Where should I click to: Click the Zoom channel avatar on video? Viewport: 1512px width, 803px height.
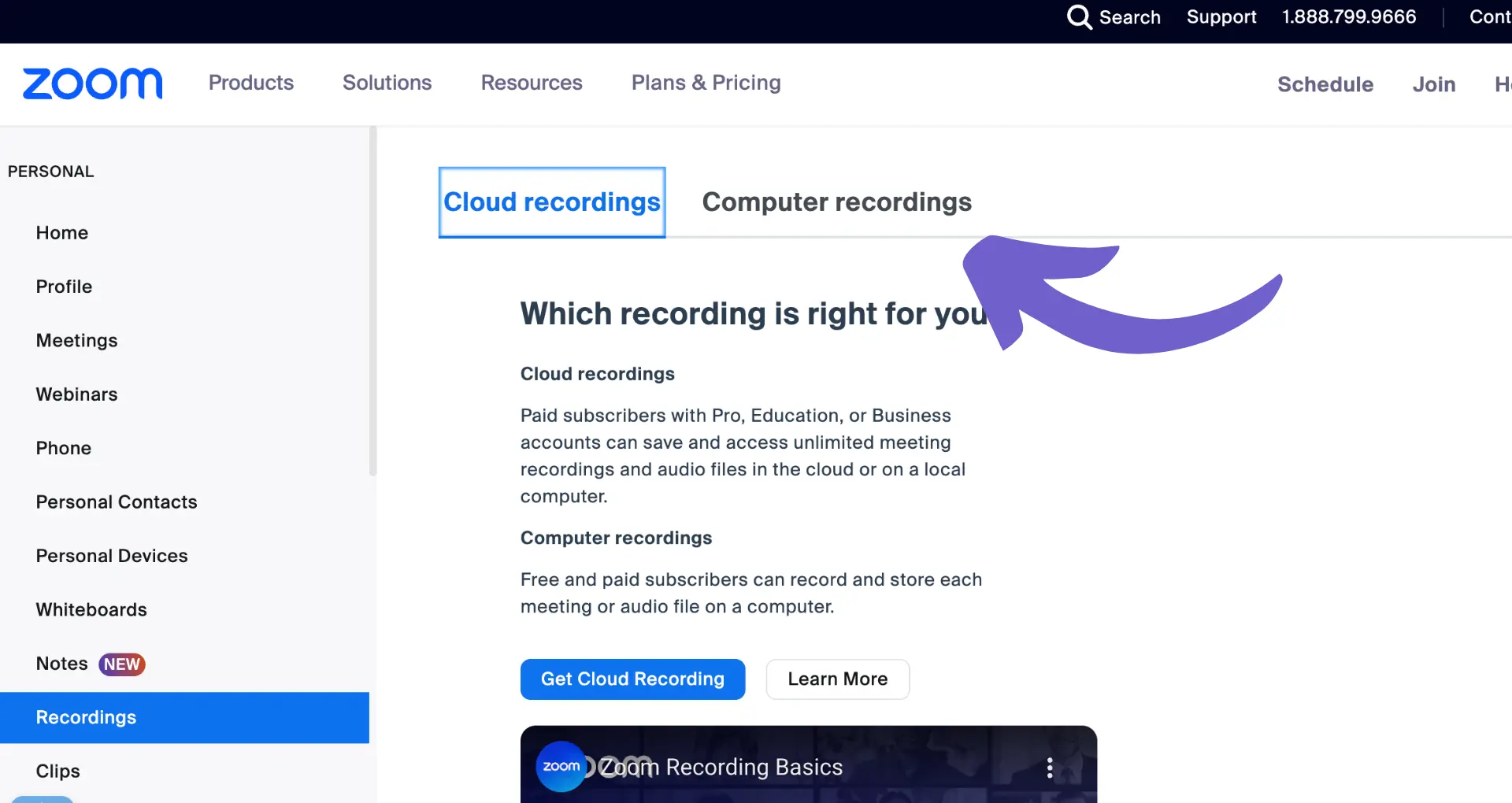point(561,766)
